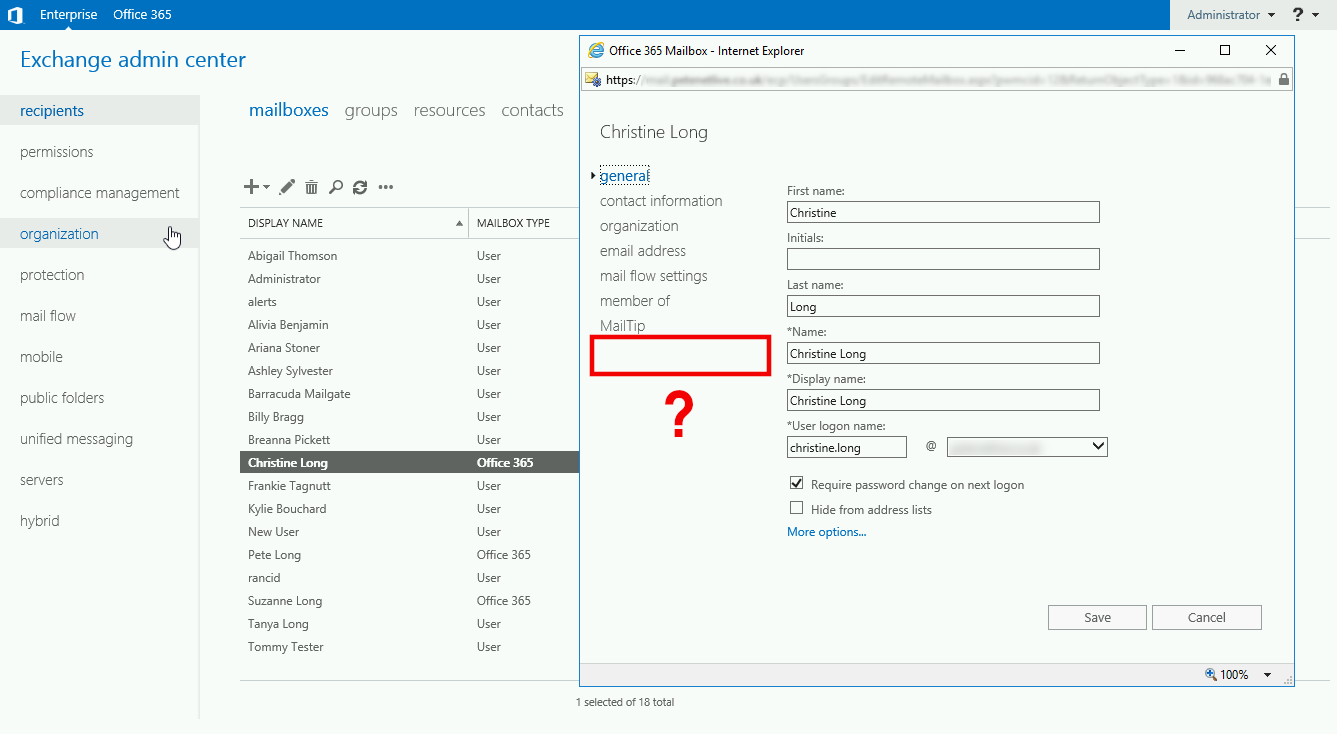Sort by the Mailbox Type column
Screen dimensions: 1337x734
[523, 223]
